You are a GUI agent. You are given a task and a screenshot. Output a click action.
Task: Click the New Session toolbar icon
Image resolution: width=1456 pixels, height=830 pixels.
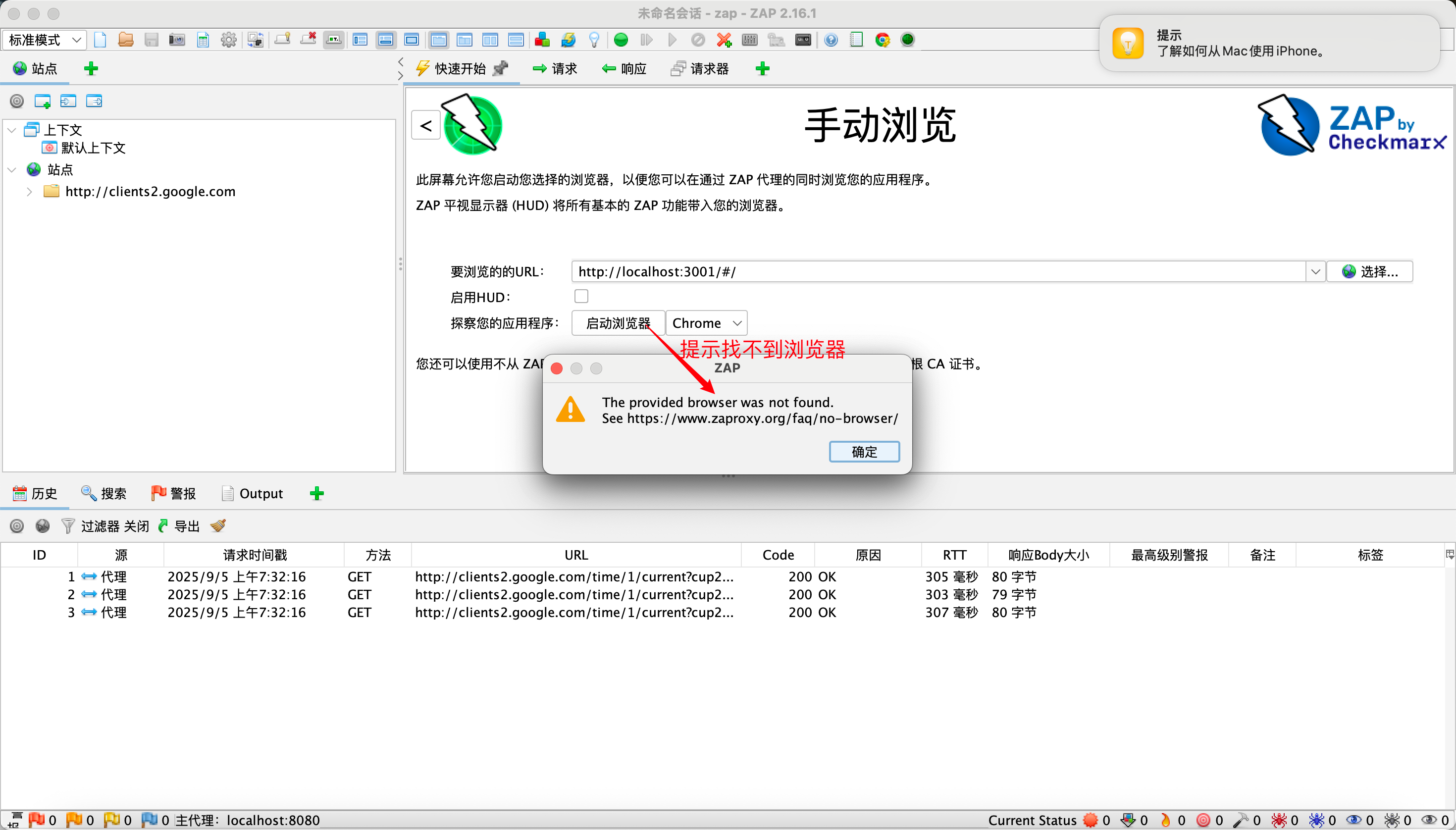[101, 40]
